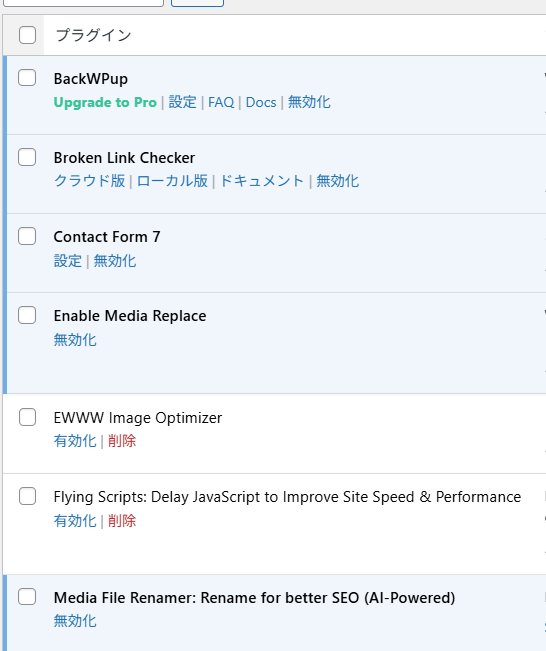Activate Flying Scripts via 有効化

(75, 521)
